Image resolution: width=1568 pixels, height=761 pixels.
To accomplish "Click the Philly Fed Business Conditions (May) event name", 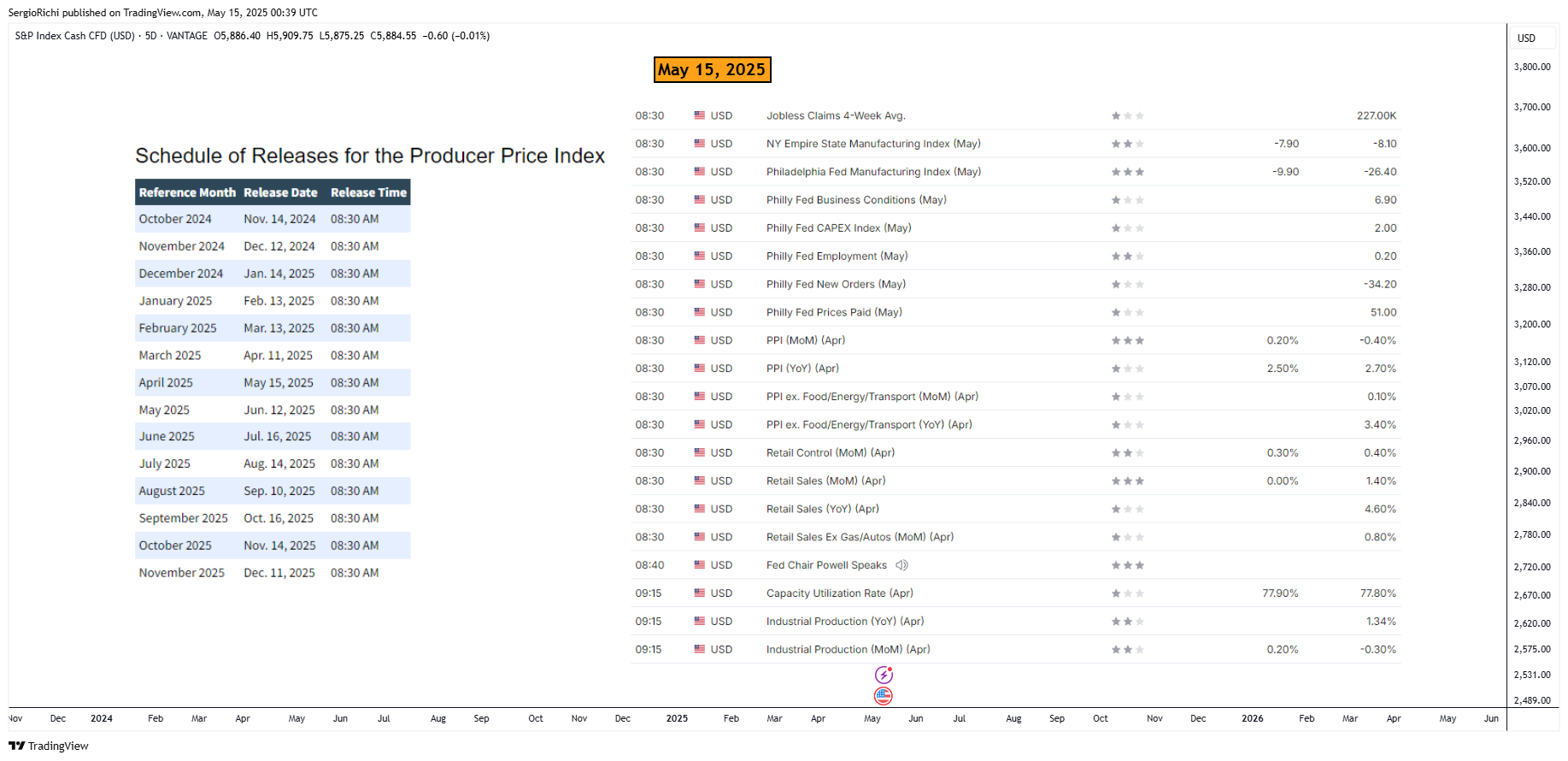I will tap(856, 200).
